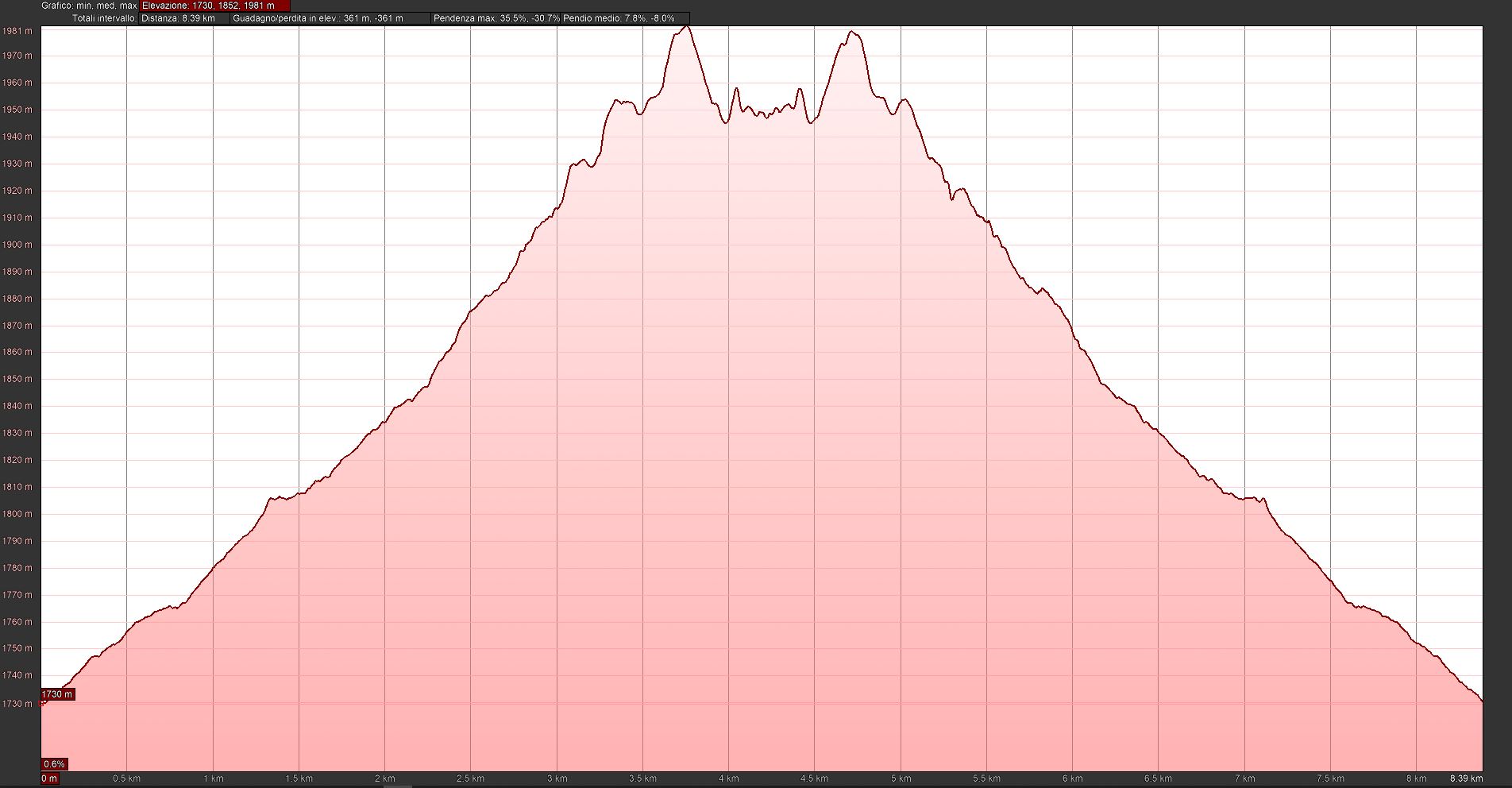Click the 'Totali intervallo' label

pos(103,18)
